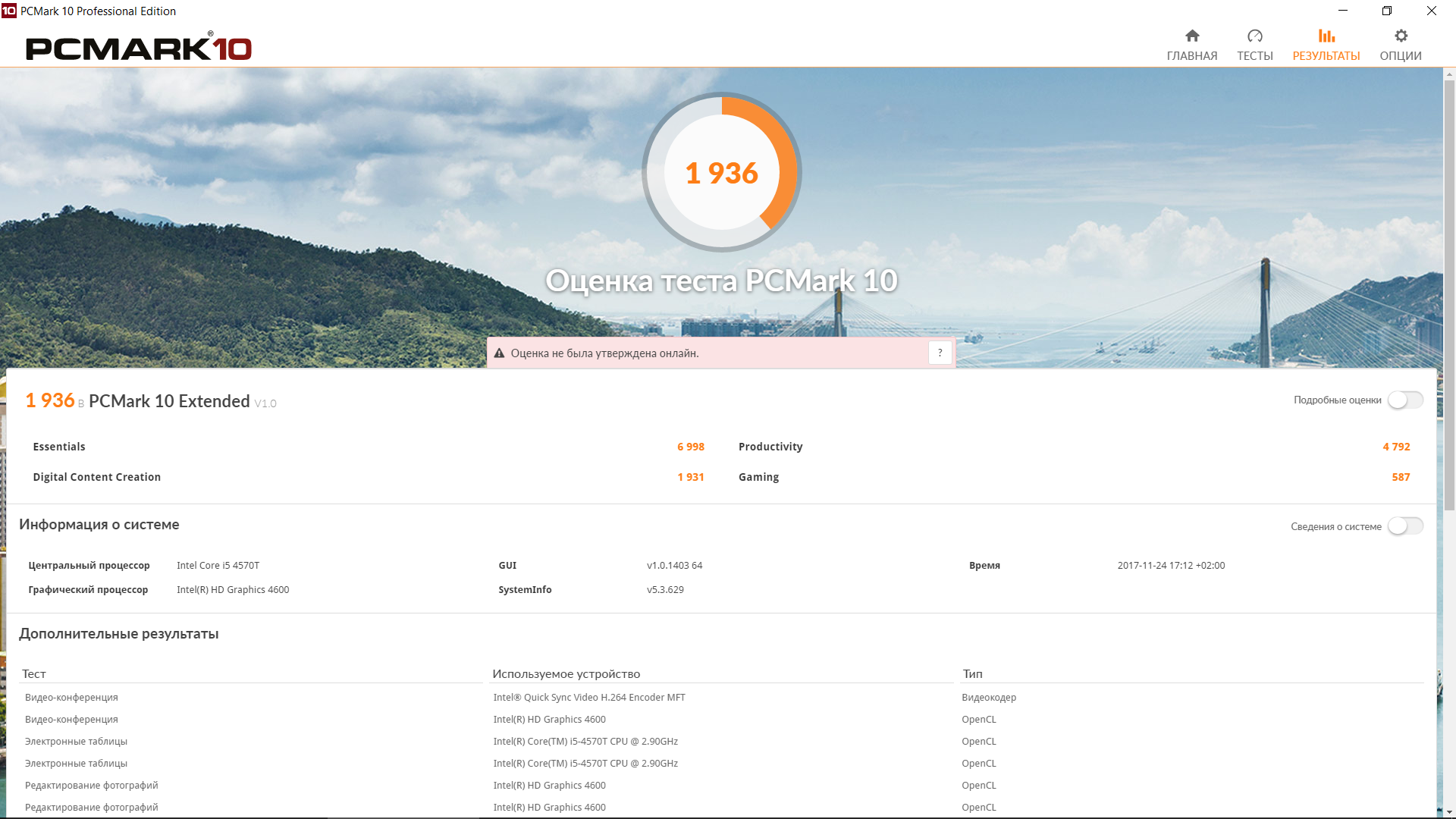Viewport: 1456px width, 819px height.
Task: Open the ТЕСТЫ tab
Action: pyautogui.click(x=1254, y=45)
